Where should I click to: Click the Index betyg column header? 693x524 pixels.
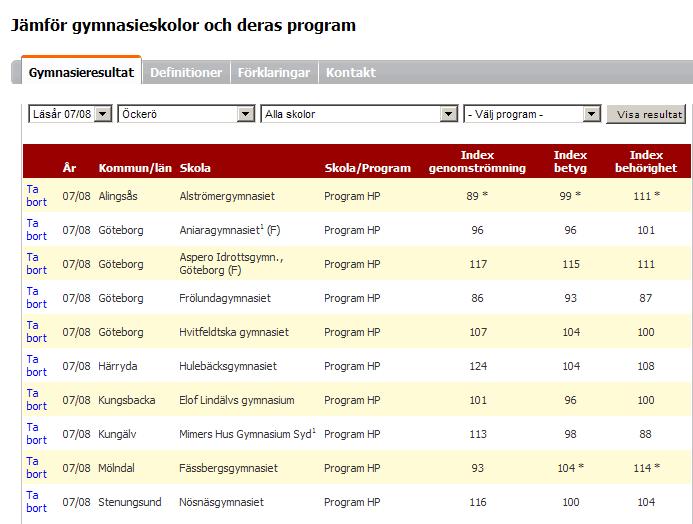pos(570,161)
